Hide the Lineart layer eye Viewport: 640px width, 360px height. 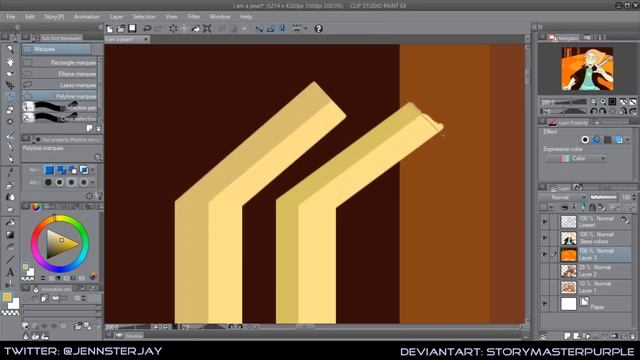(544, 222)
